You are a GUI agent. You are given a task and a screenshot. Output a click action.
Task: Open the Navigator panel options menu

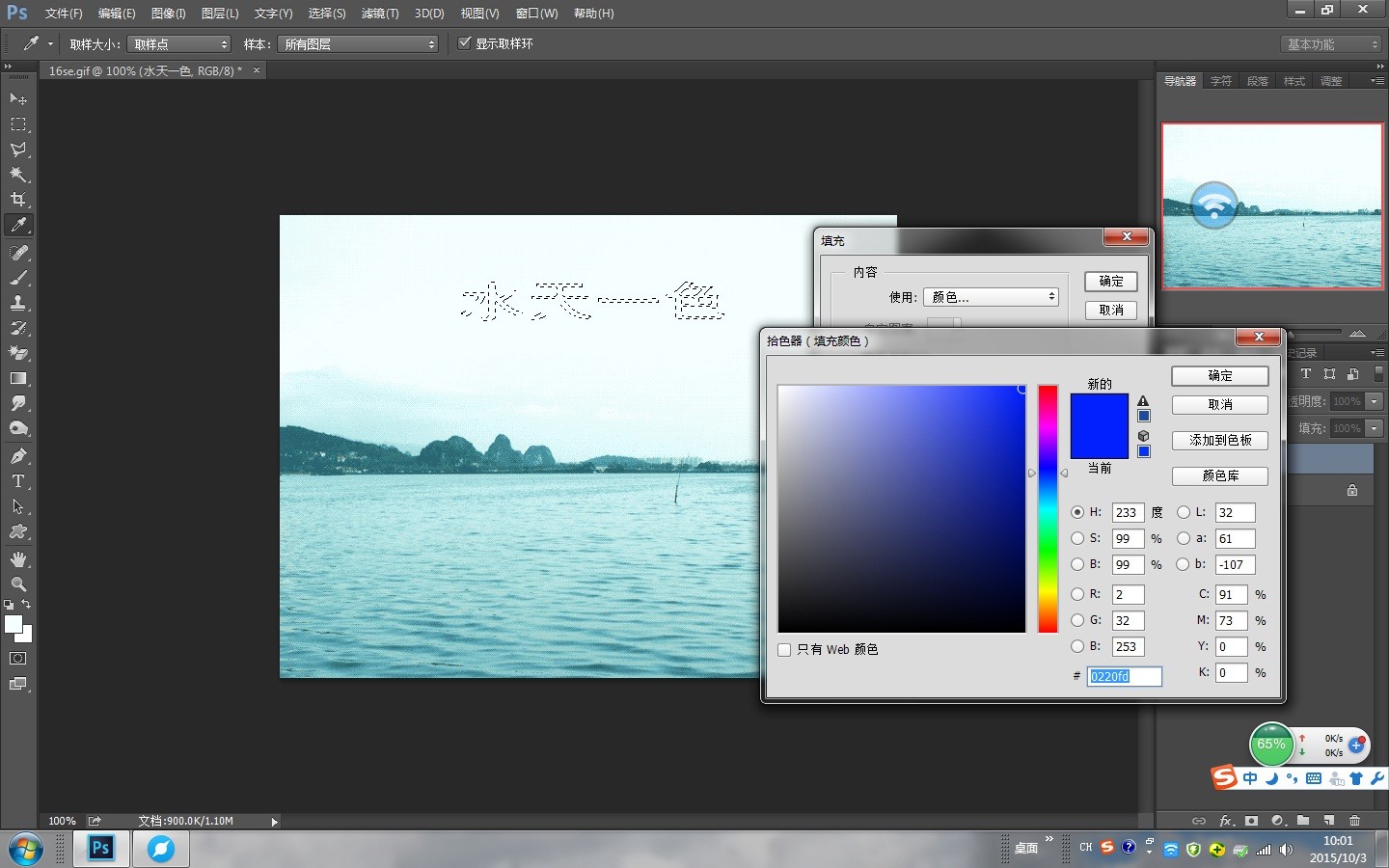1377,81
